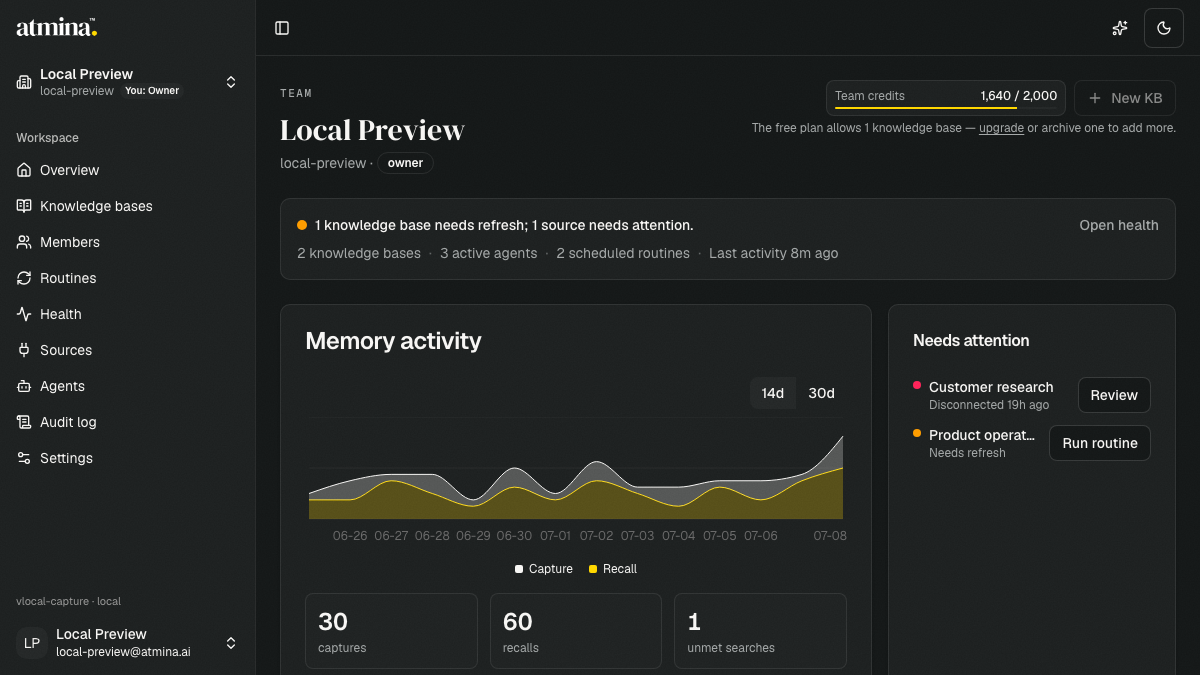Click Open health link
This screenshot has width=1200, height=675.
1119,225
